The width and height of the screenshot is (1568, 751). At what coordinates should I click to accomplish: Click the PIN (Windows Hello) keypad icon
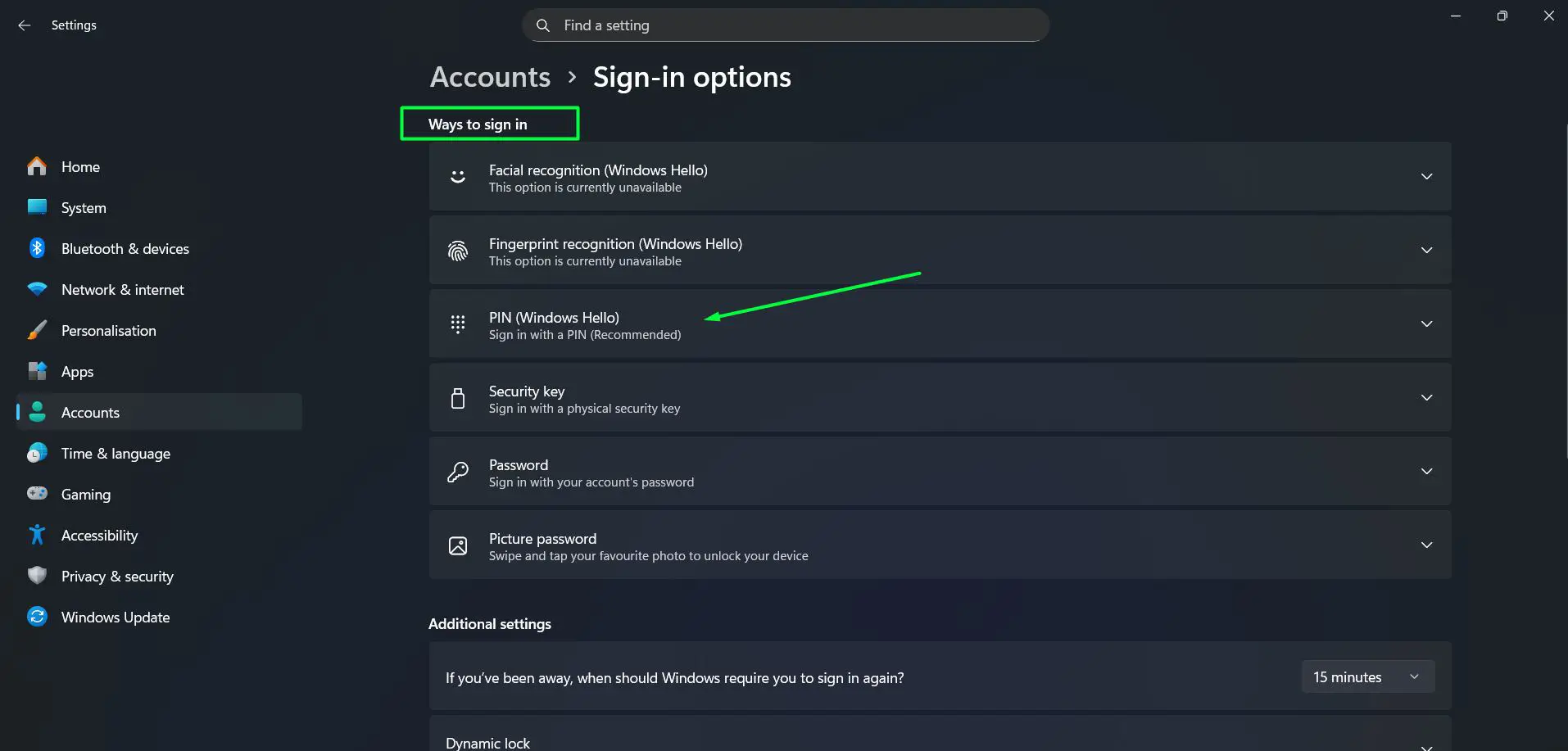457,323
